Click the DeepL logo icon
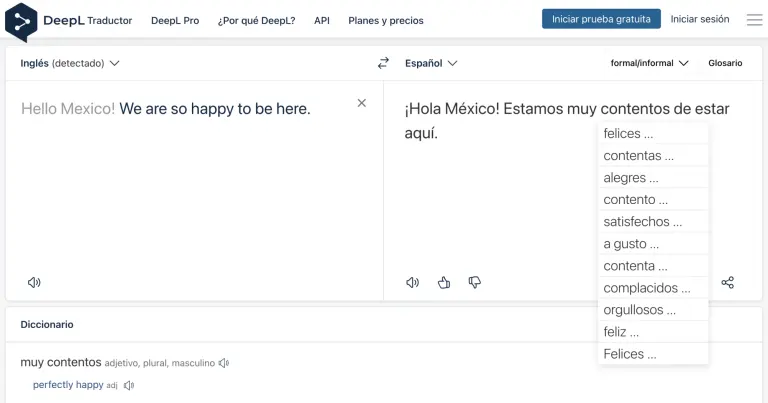Image resolution: width=768 pixels, height=403 pixels. point(22,20)
